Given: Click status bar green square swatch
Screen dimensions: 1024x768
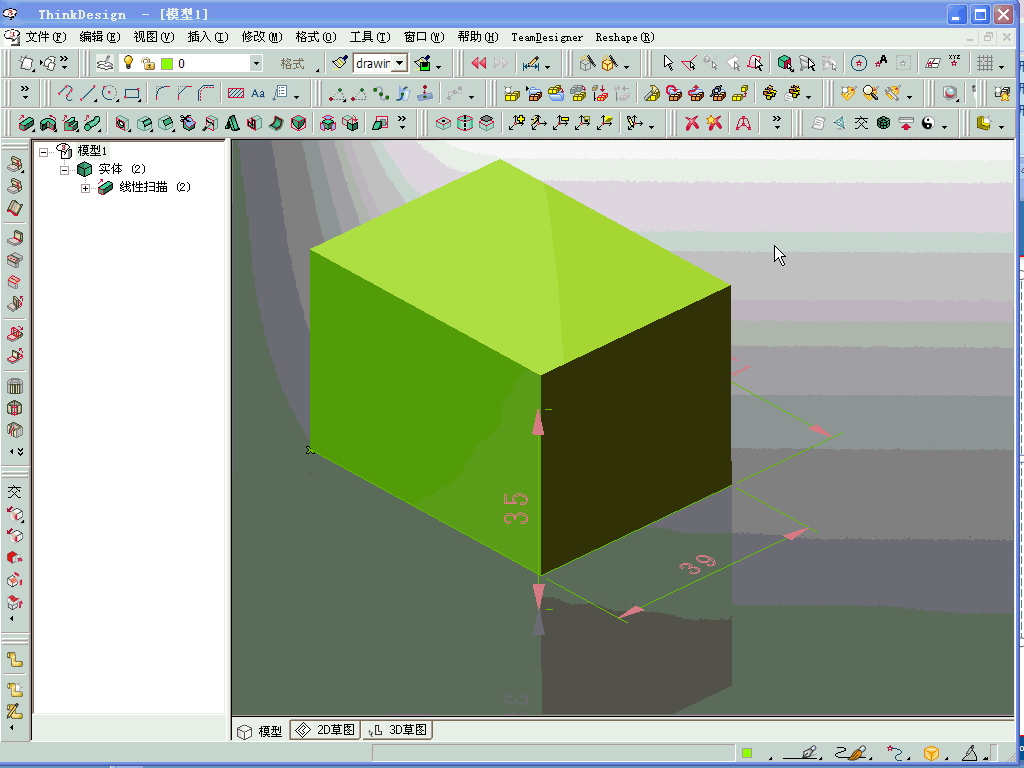Looking at the screenshot, I should (747, 753).
